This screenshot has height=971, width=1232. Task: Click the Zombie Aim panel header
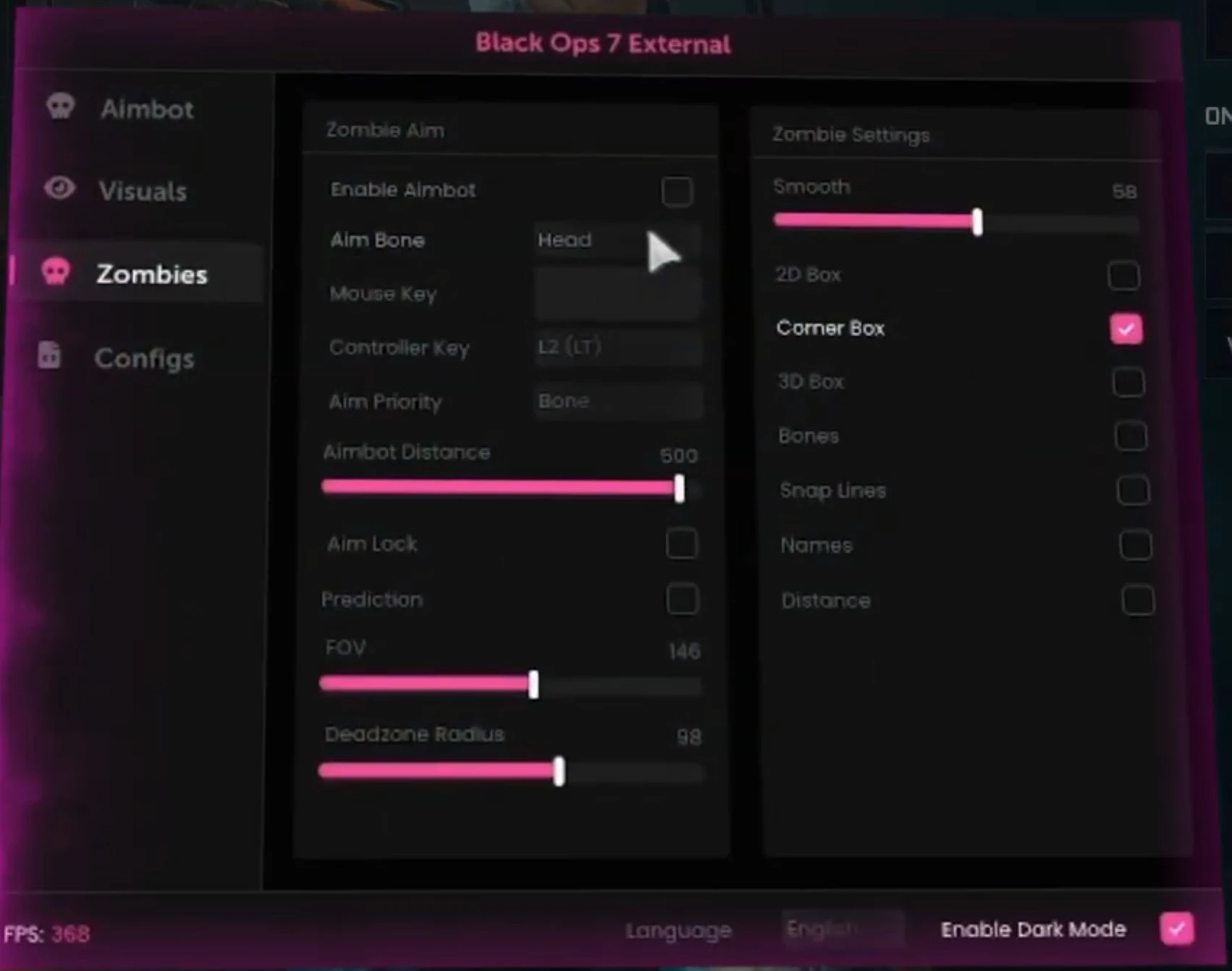tap(510, 130)
